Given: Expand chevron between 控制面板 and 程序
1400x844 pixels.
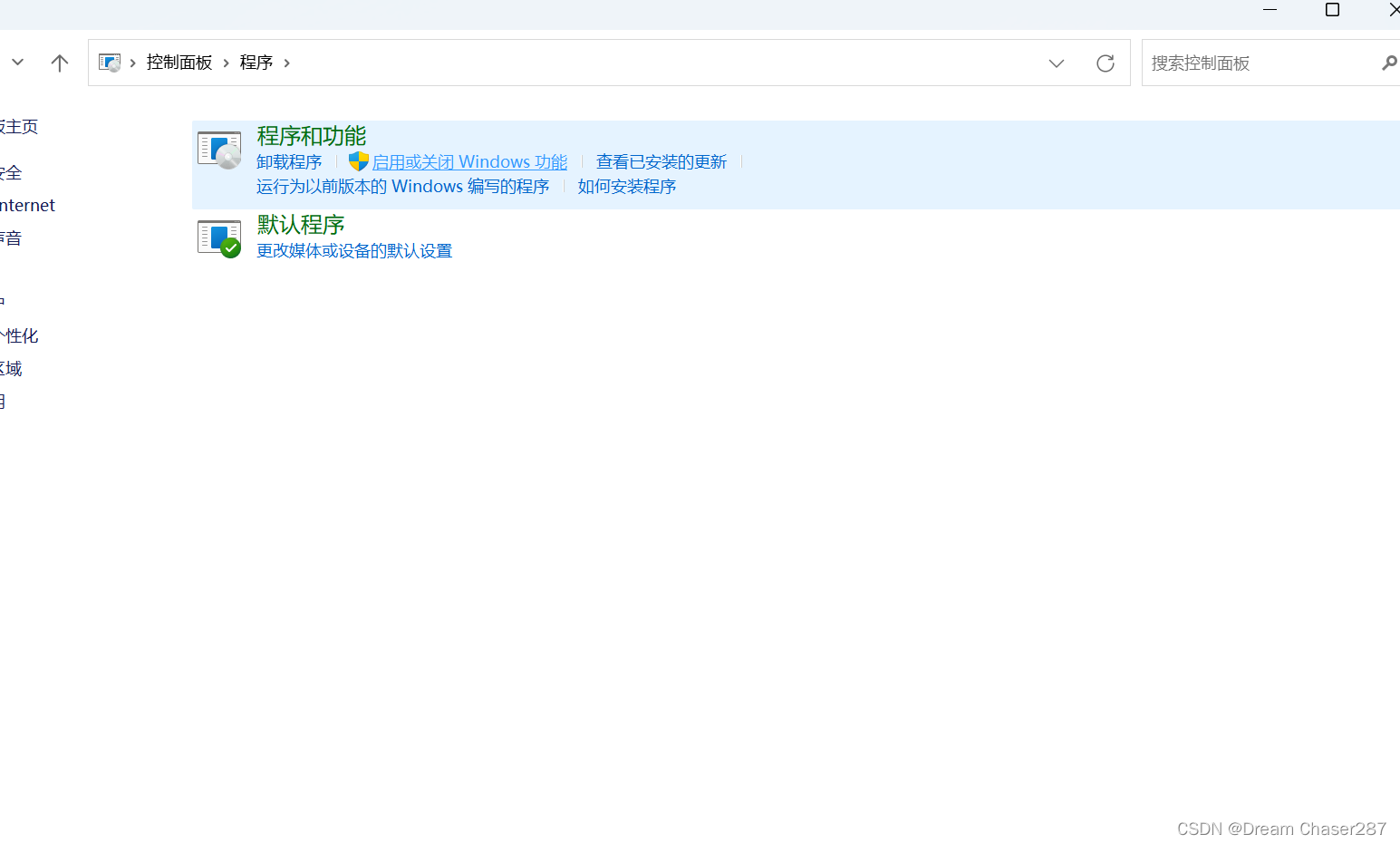Looking at the screenshot, I should click(x=227, y=63).
